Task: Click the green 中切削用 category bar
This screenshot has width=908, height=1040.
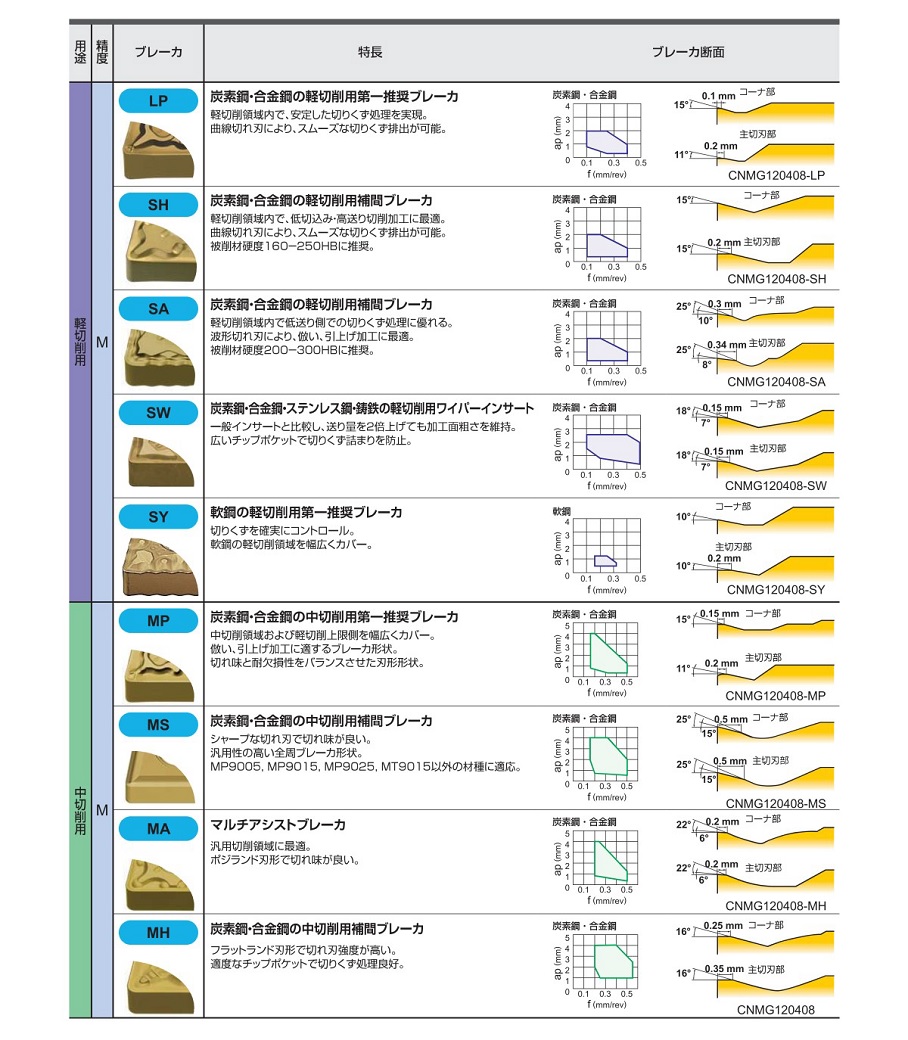Action: pos(80,809)
